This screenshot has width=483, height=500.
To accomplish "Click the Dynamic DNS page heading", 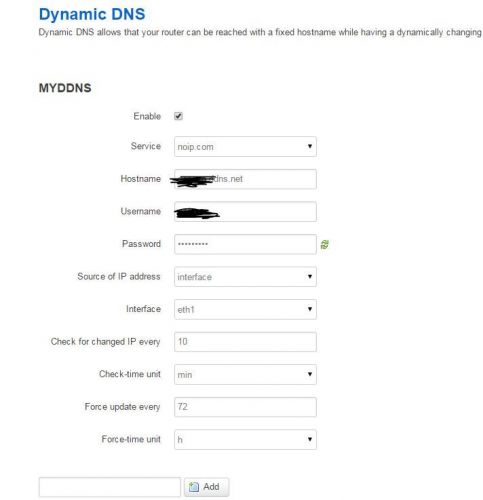I will (x=92, y=14).
